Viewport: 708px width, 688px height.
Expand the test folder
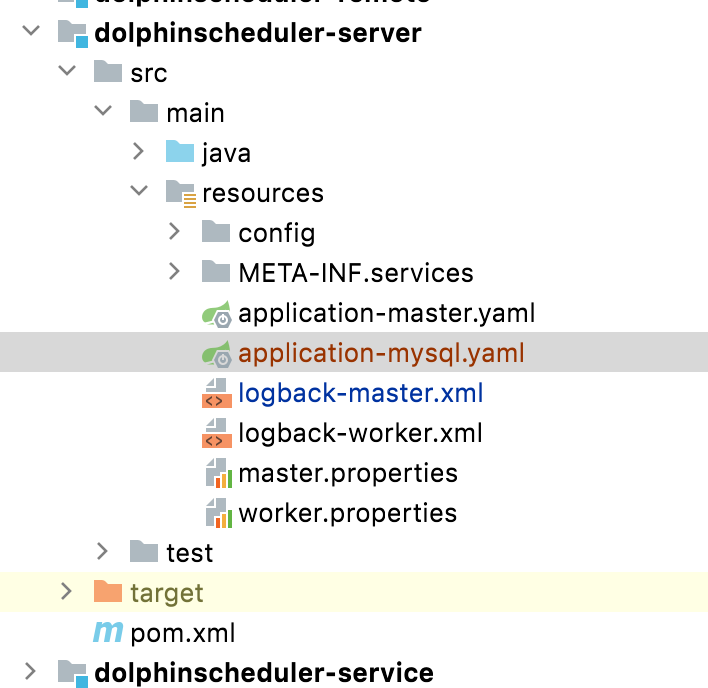coord(103,552)
